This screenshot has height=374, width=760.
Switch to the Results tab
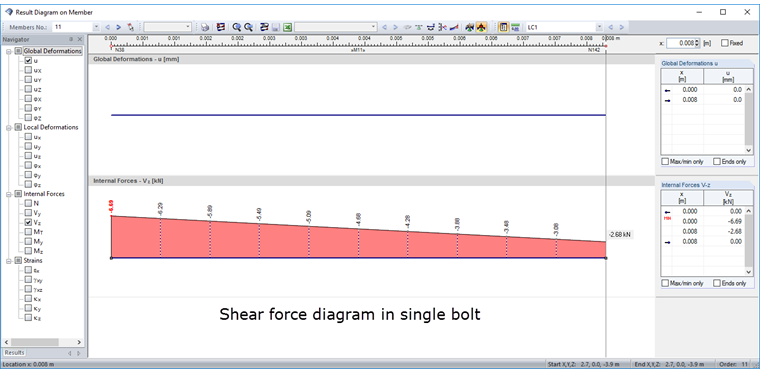(x=15, y=353)
